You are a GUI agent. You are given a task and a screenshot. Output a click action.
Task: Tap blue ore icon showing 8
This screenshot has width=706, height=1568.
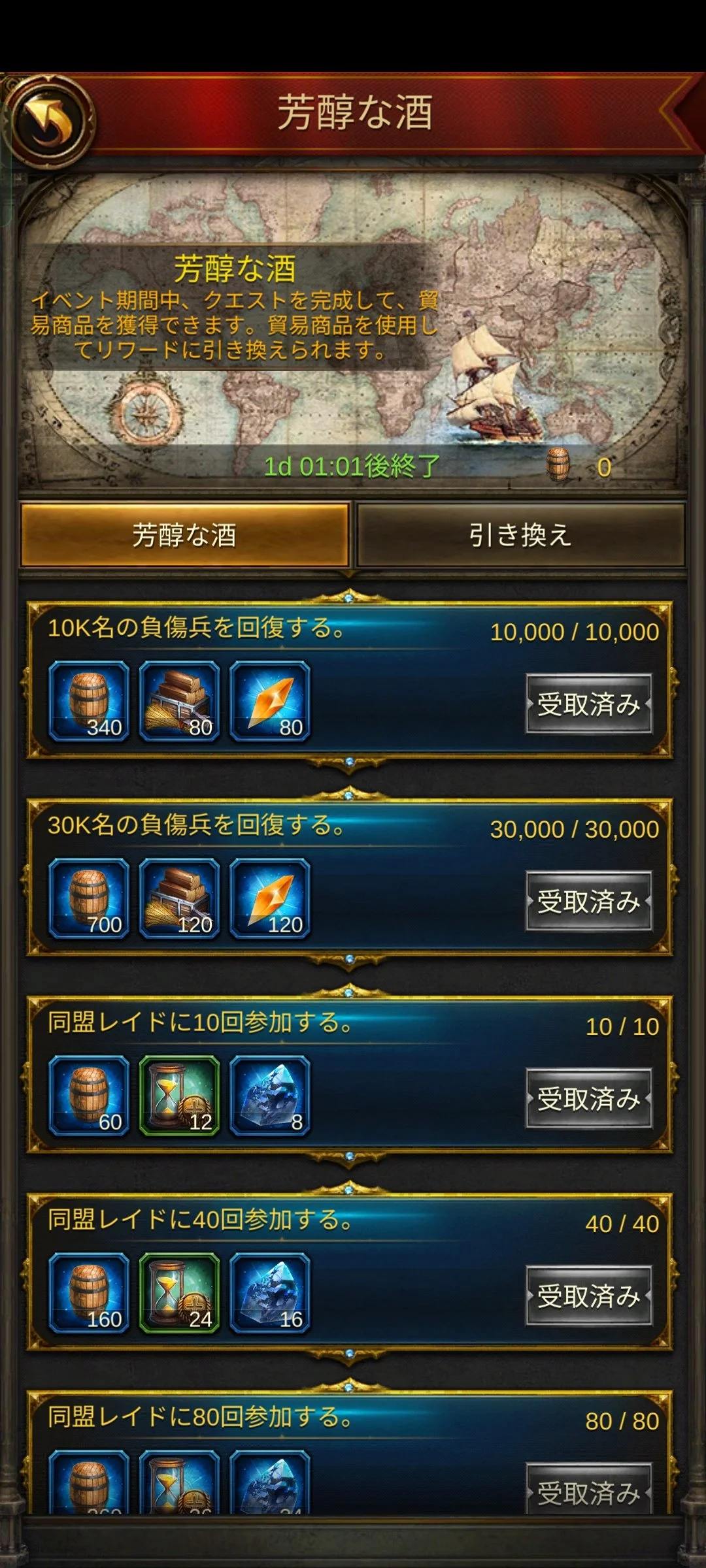point(269,1096)
